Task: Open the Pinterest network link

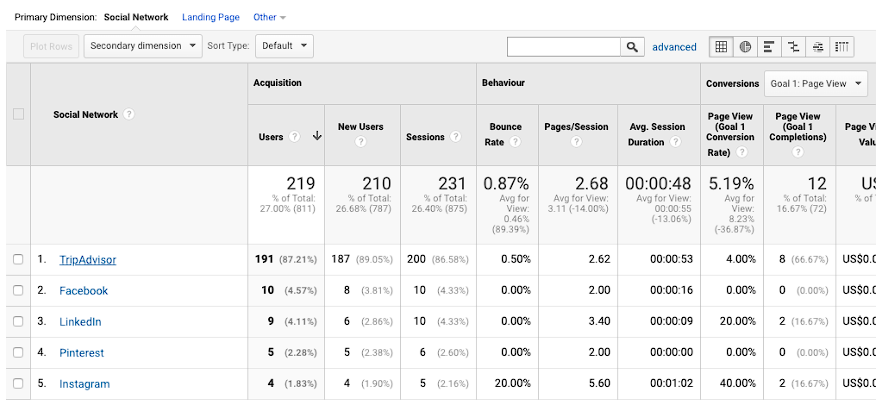Action: pyautogui.click(x=82, y=353)
